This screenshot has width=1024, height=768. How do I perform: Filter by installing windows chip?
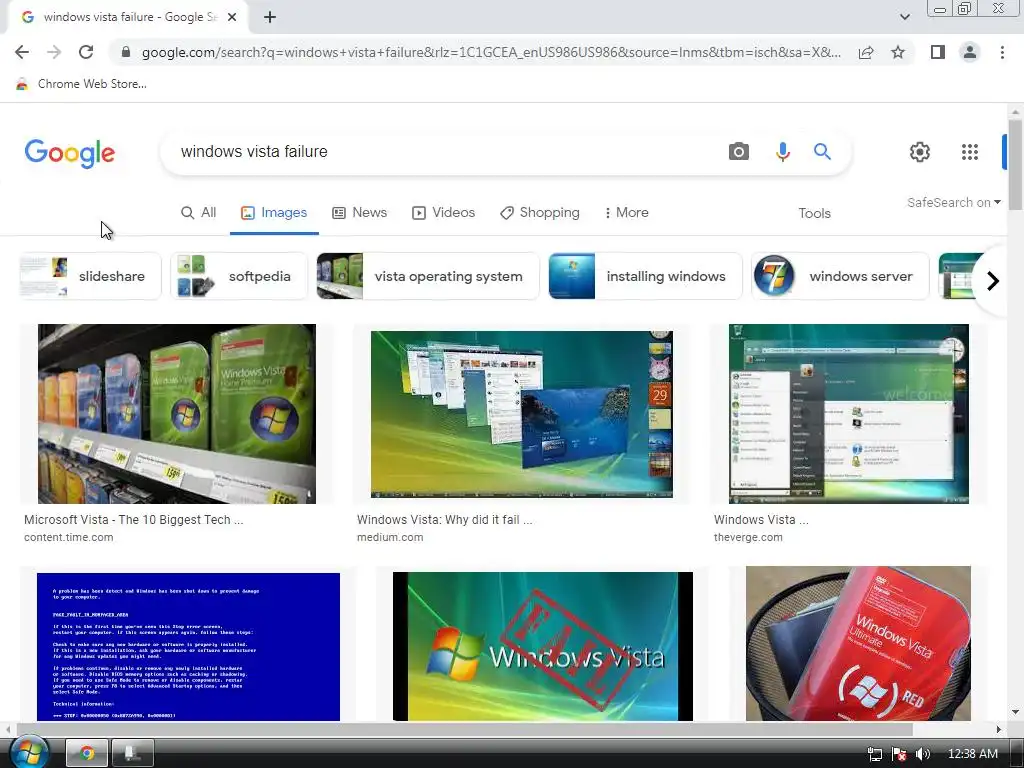646,276
